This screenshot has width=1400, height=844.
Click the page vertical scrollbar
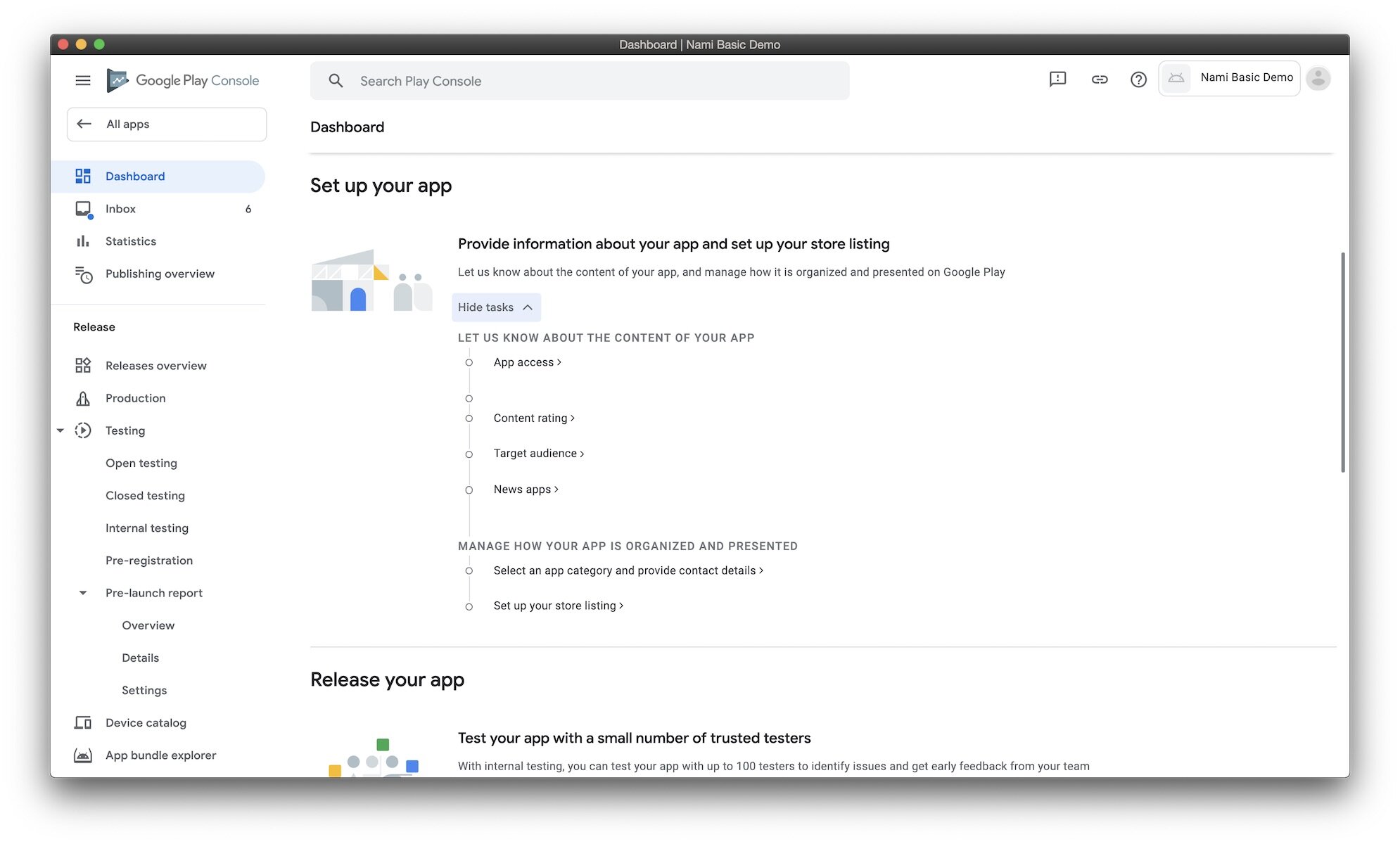pos(1342,362)
